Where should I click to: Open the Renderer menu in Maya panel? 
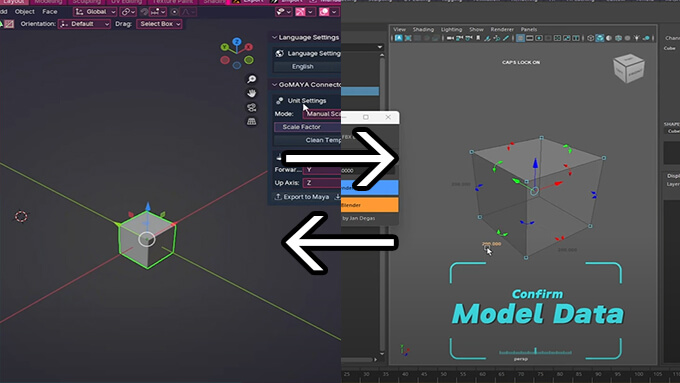pos(502,29)
